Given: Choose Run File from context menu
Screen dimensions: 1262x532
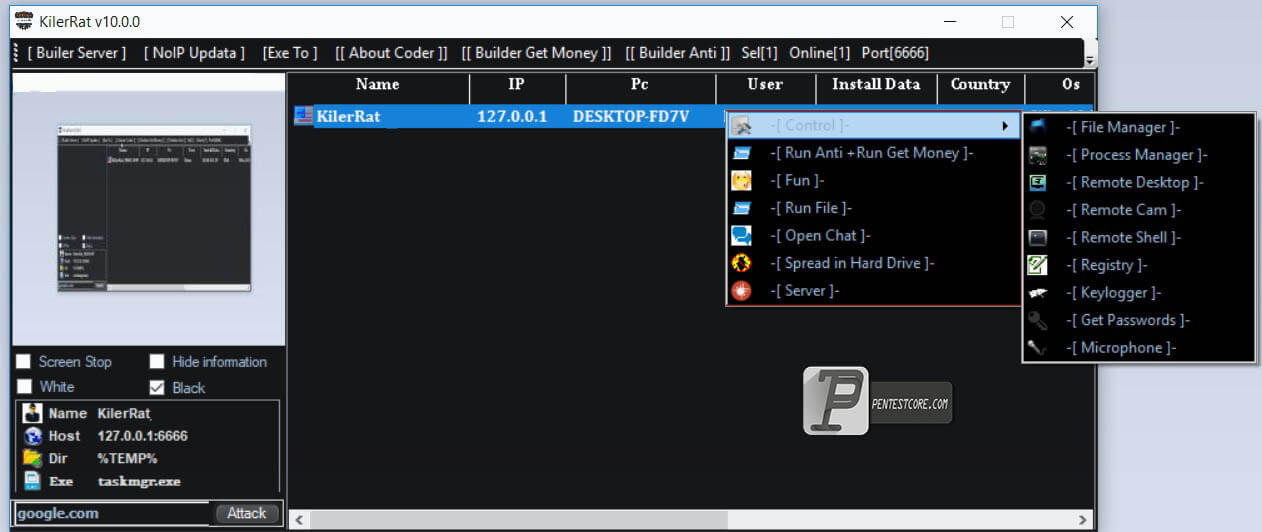Looking at the screenshot, I should (873, 208).
